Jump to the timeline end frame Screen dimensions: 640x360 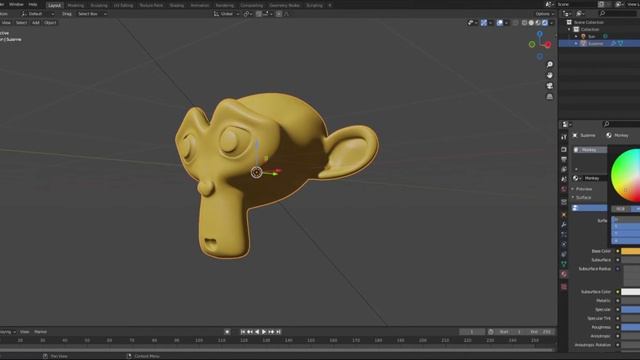[278, 332]
